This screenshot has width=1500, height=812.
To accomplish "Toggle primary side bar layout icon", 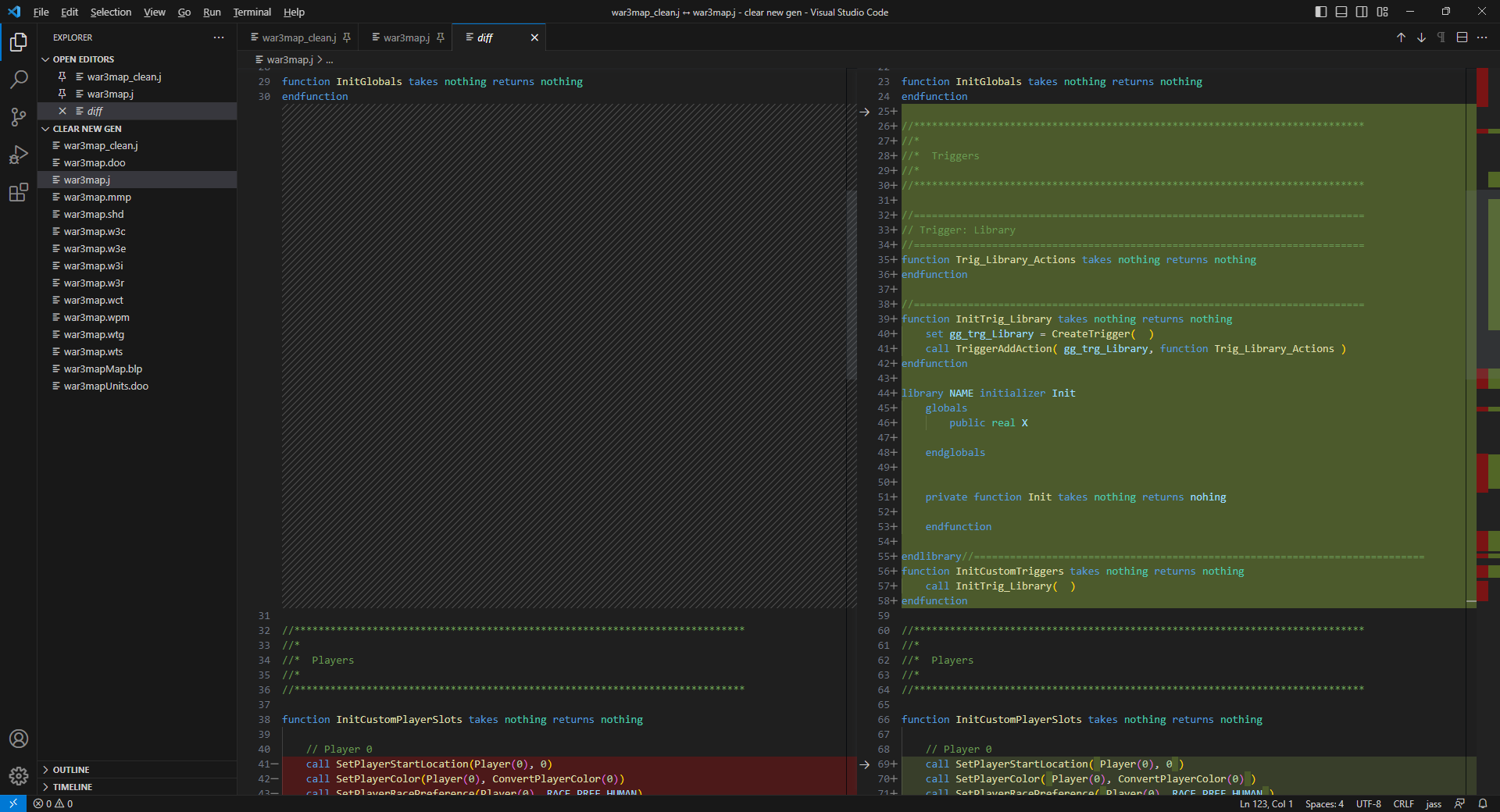I will (1321, 12).
